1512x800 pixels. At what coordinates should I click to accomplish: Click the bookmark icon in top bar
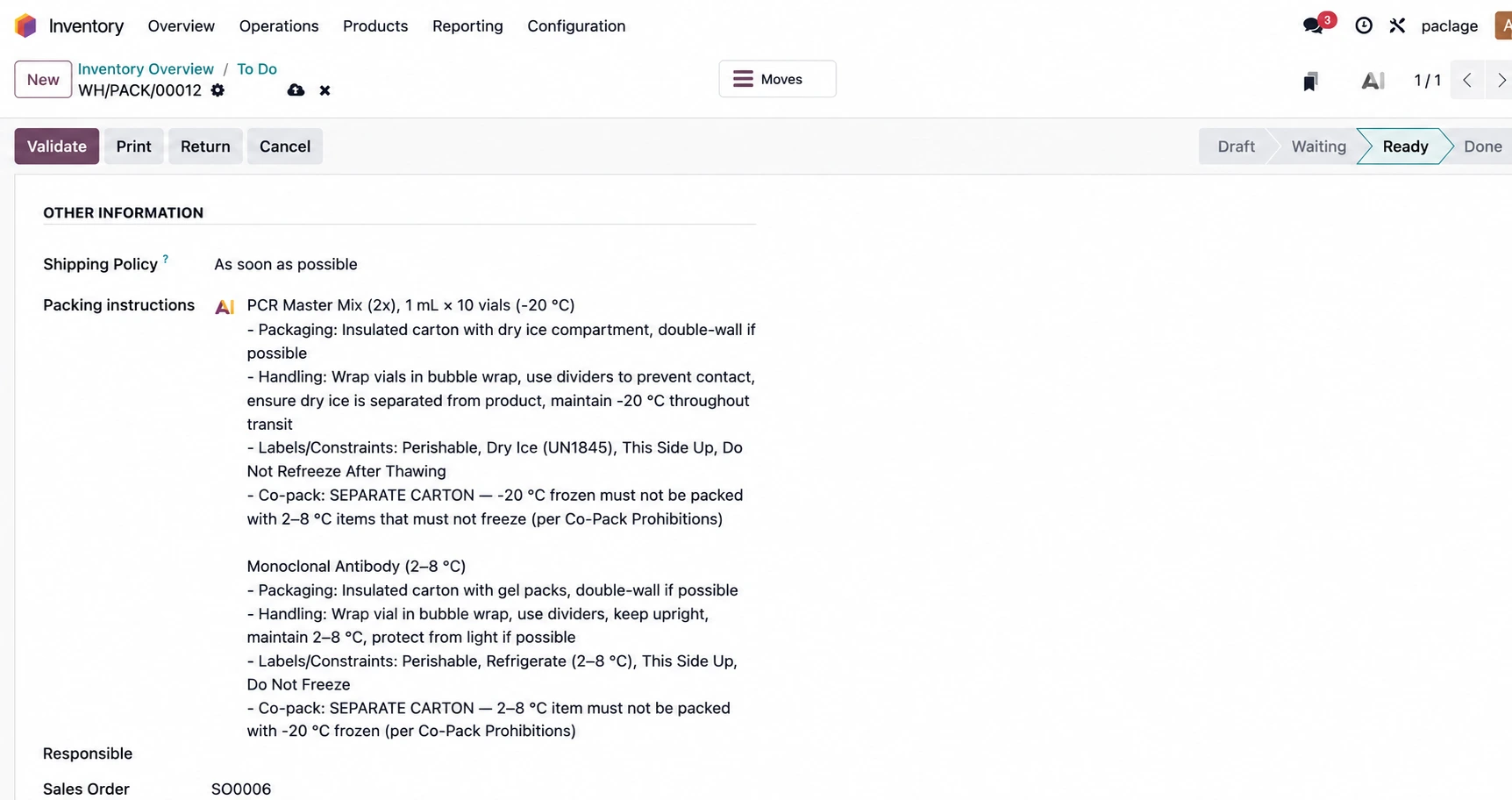[1310, 82]
